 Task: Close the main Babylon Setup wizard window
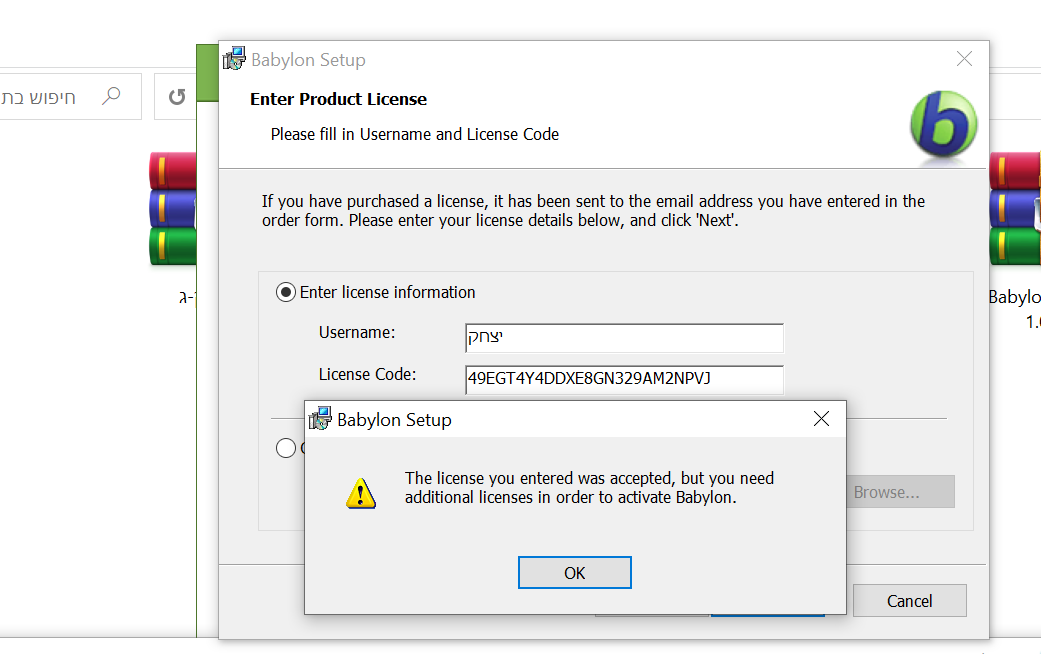[x=964, y=59]
